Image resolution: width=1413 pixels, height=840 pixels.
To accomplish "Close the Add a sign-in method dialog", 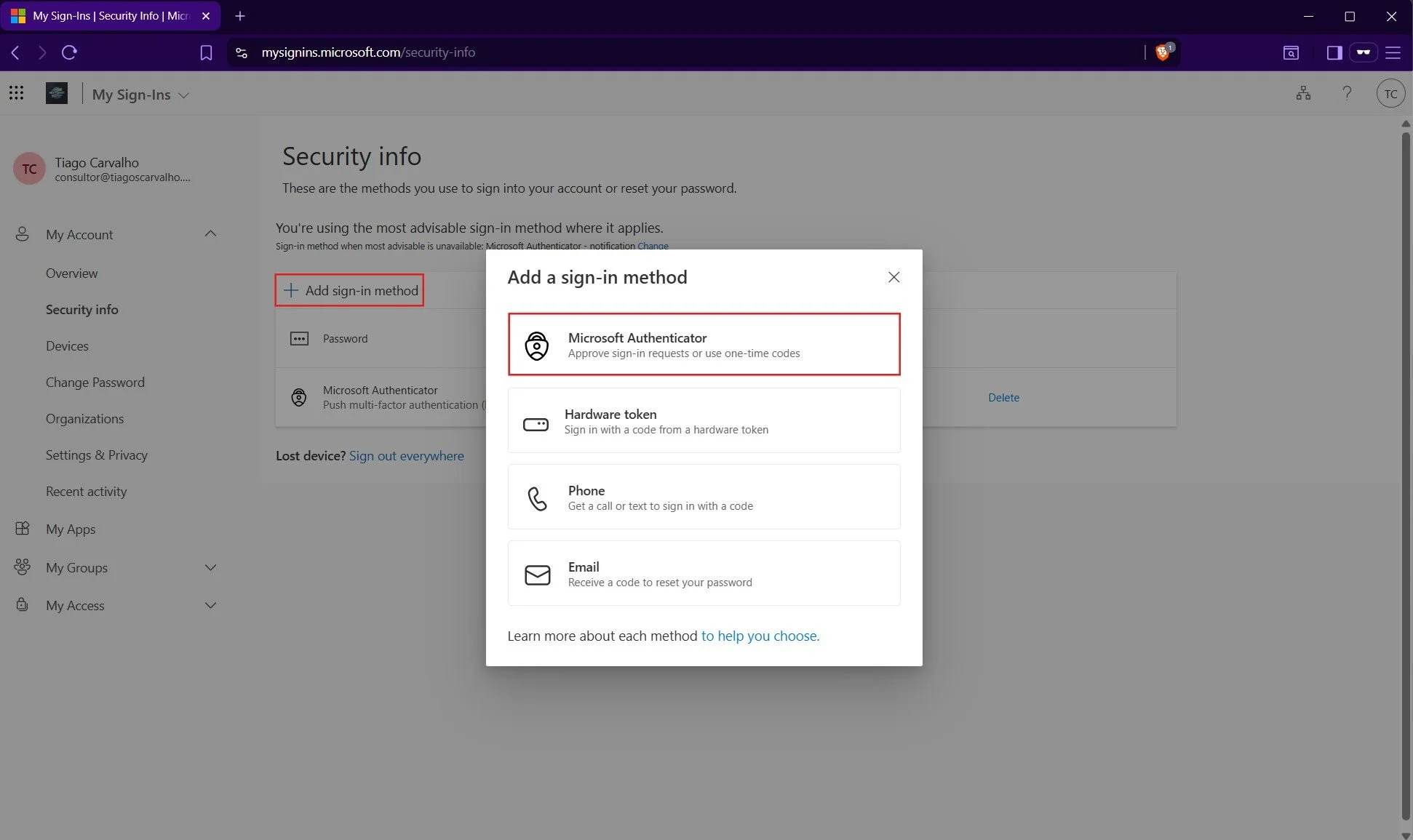I will pyautogui.click(x=893, y=277).
